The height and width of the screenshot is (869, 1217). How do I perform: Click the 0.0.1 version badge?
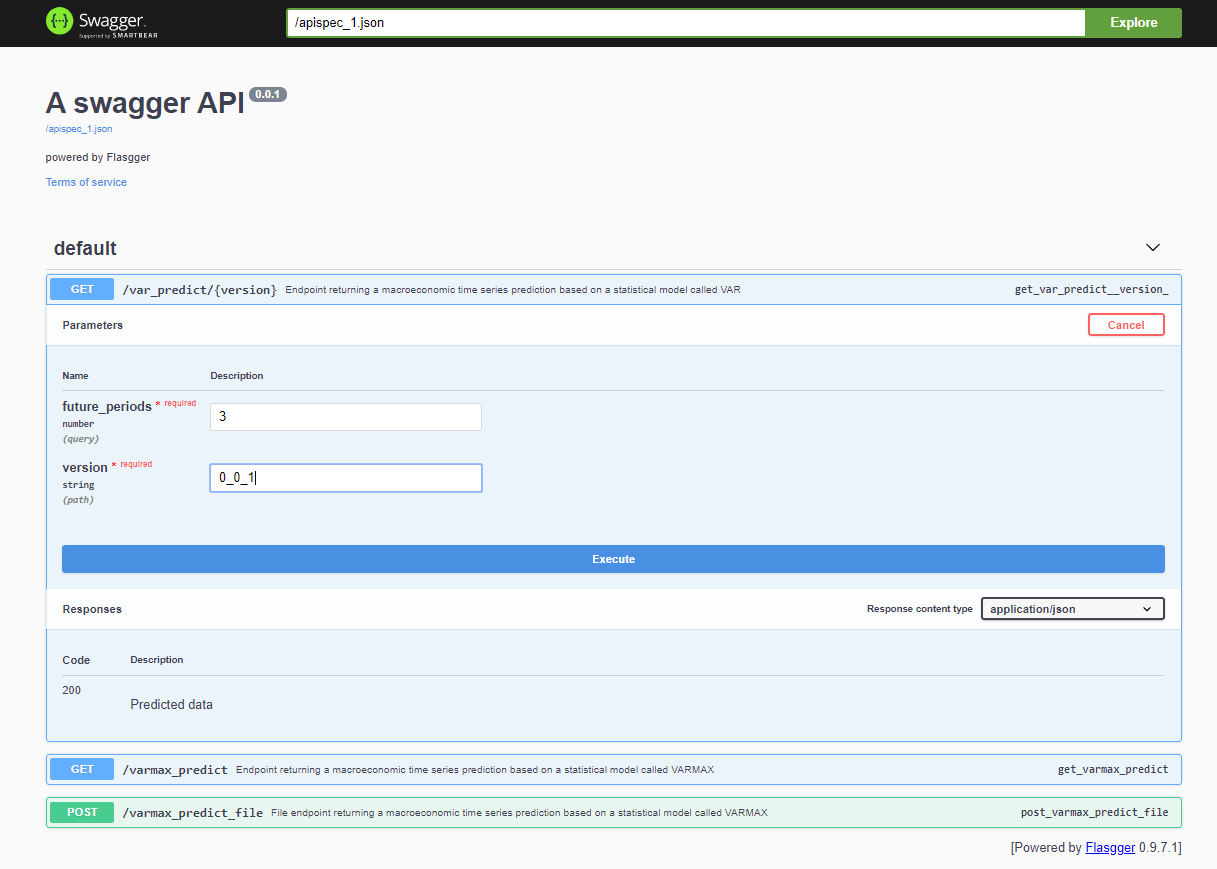[x=268, y=94]
